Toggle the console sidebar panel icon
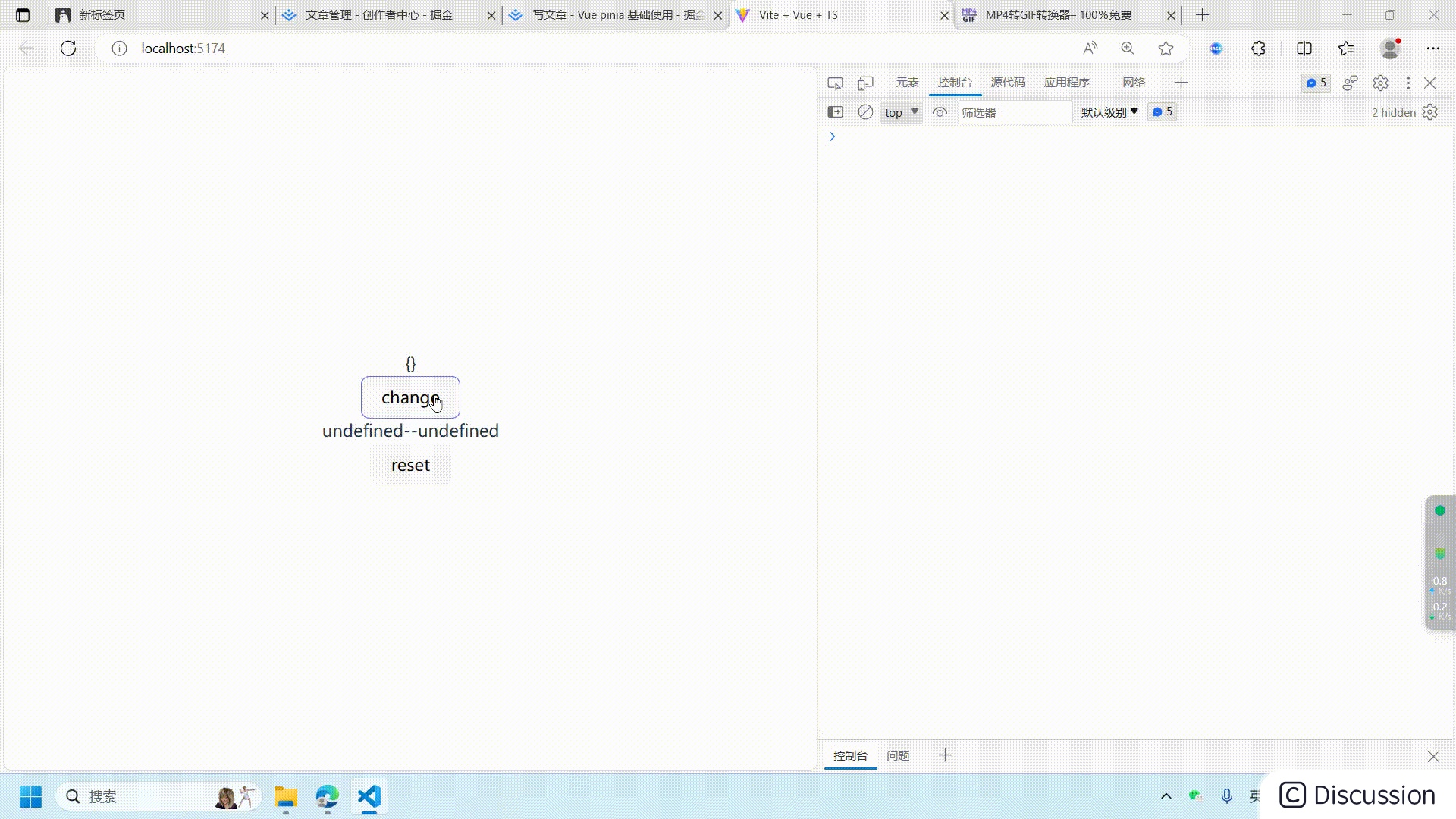The image size is (1456, 819). (x=835, y=112)
